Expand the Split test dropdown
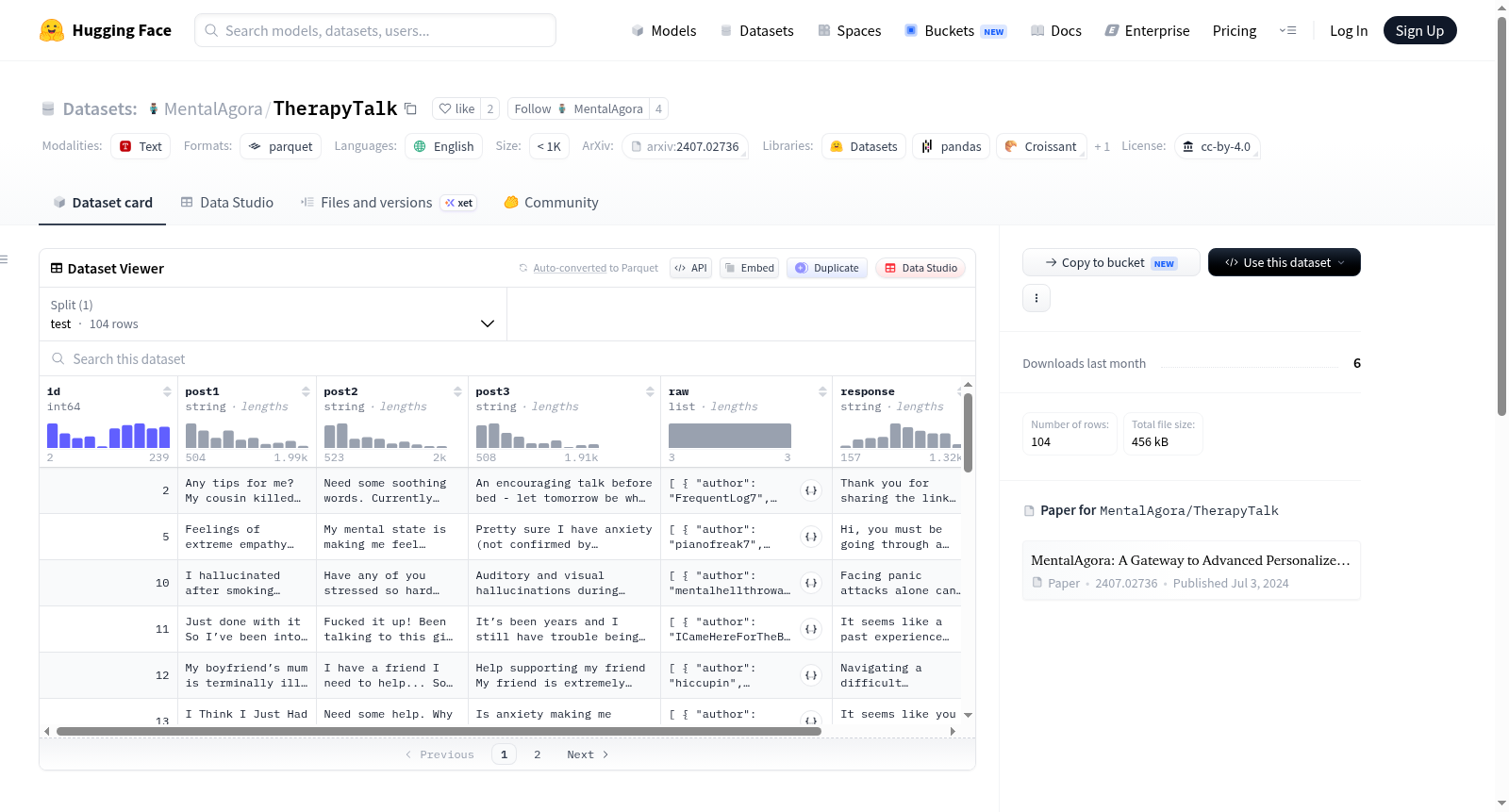 (x=273, y=314)
